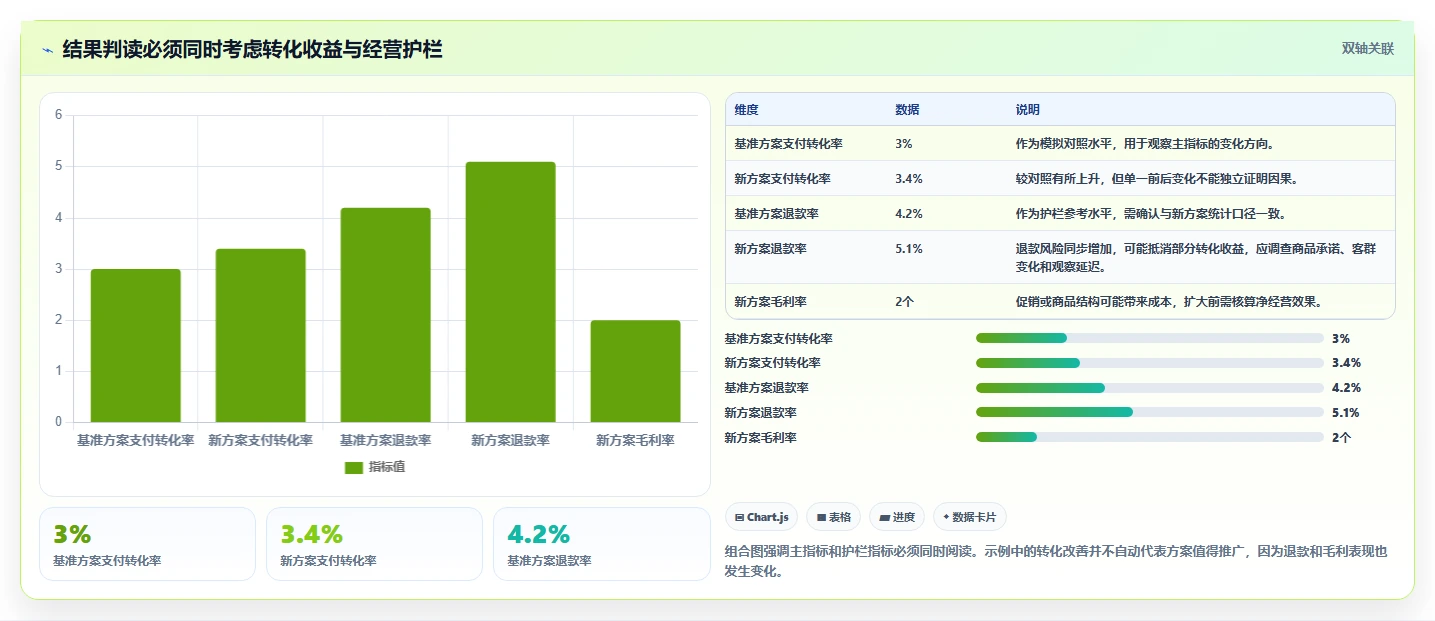Click the 维度 table column header
1435x621 pixels.
point(747,110)
